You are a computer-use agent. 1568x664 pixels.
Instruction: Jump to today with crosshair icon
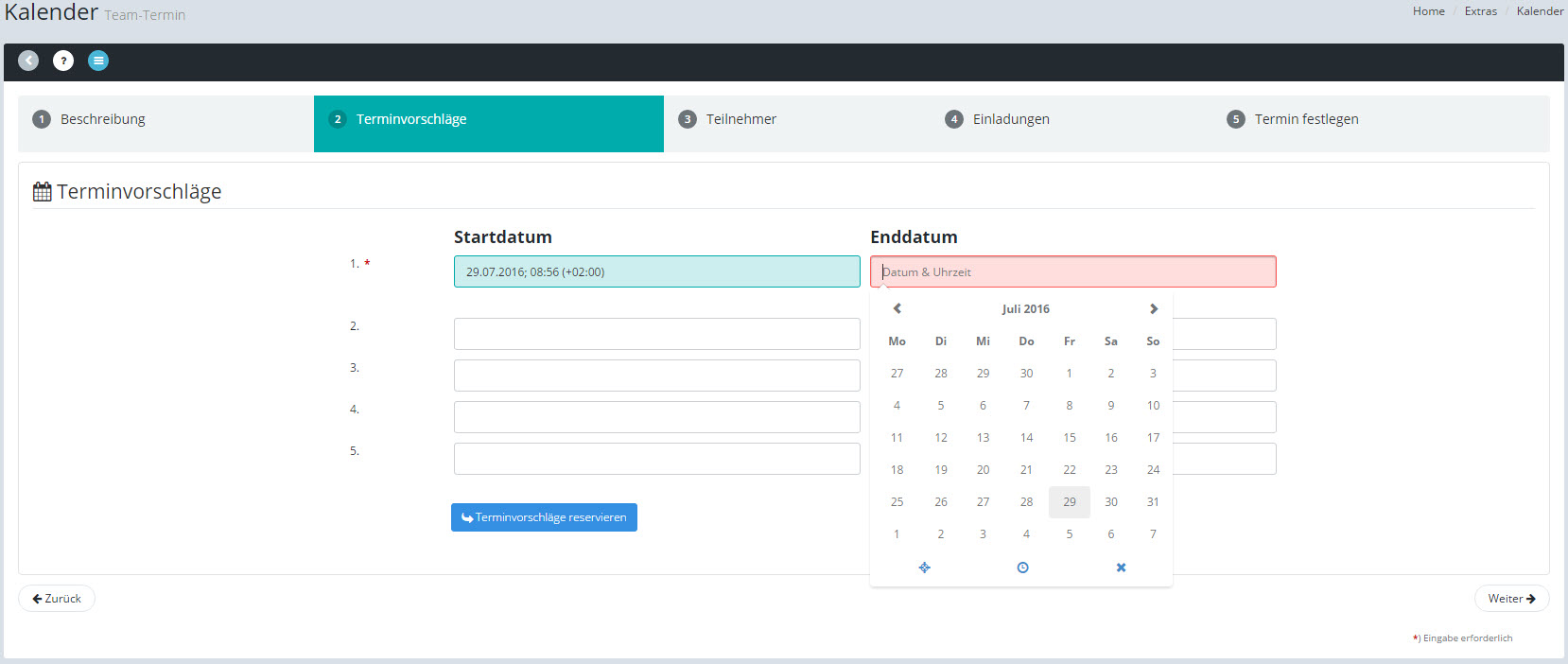924,568
